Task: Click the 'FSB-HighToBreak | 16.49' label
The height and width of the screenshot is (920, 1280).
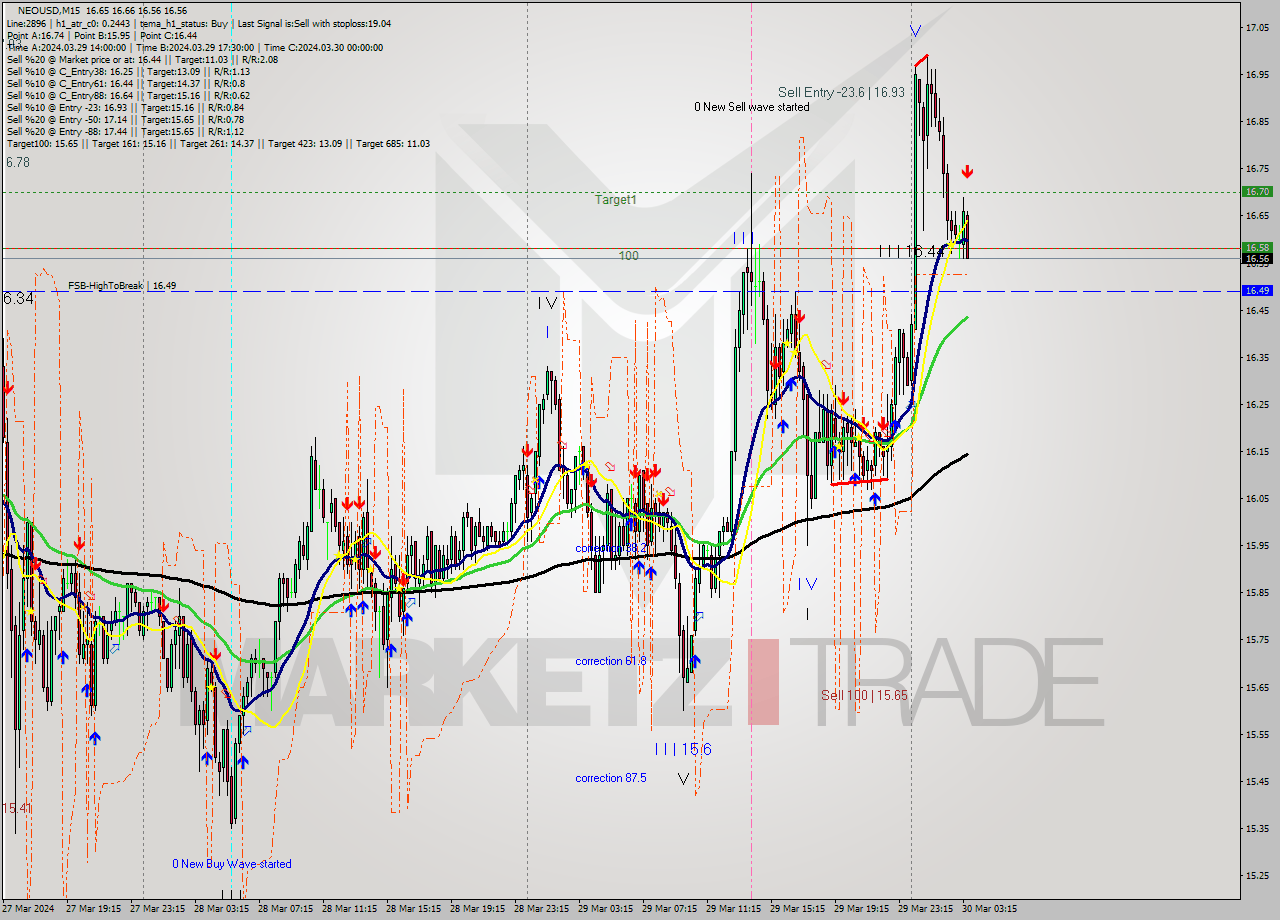Action: 122,286
